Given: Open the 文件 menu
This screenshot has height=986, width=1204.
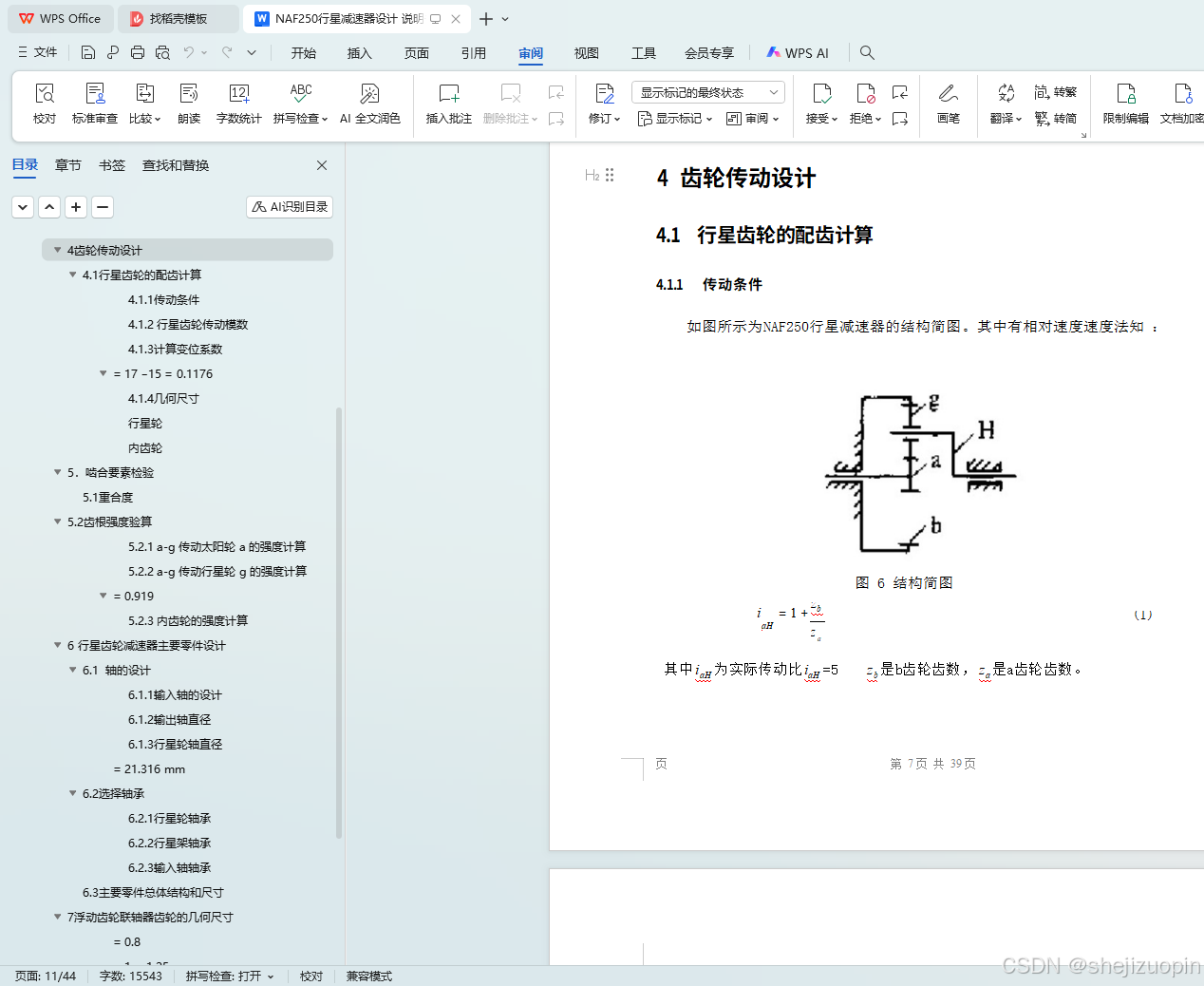Looking at the screenshot, I should pos(38,52).
